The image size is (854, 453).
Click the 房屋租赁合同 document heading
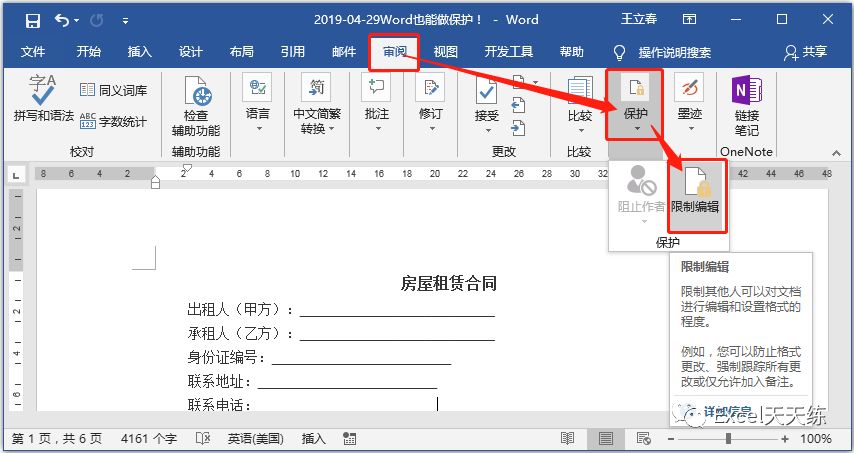pyautogui.click(x=449, y=284)
